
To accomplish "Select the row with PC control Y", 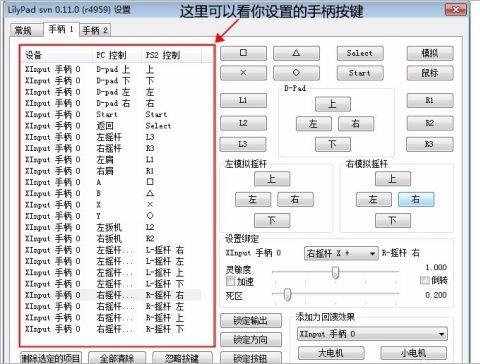I will (x=112, y=216).
